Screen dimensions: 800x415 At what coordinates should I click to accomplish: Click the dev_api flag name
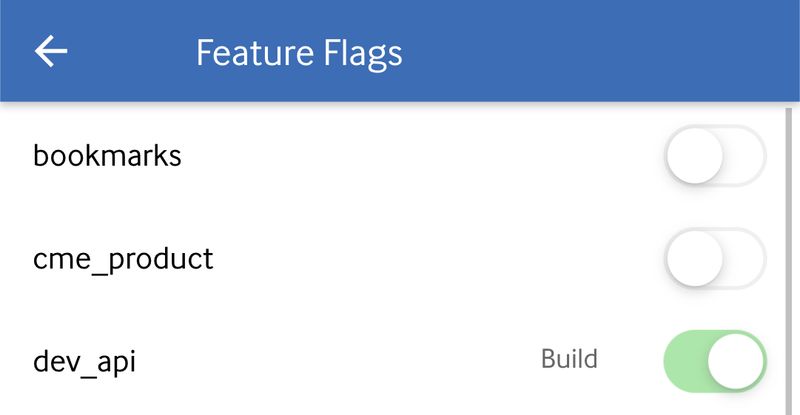point(84,361)
